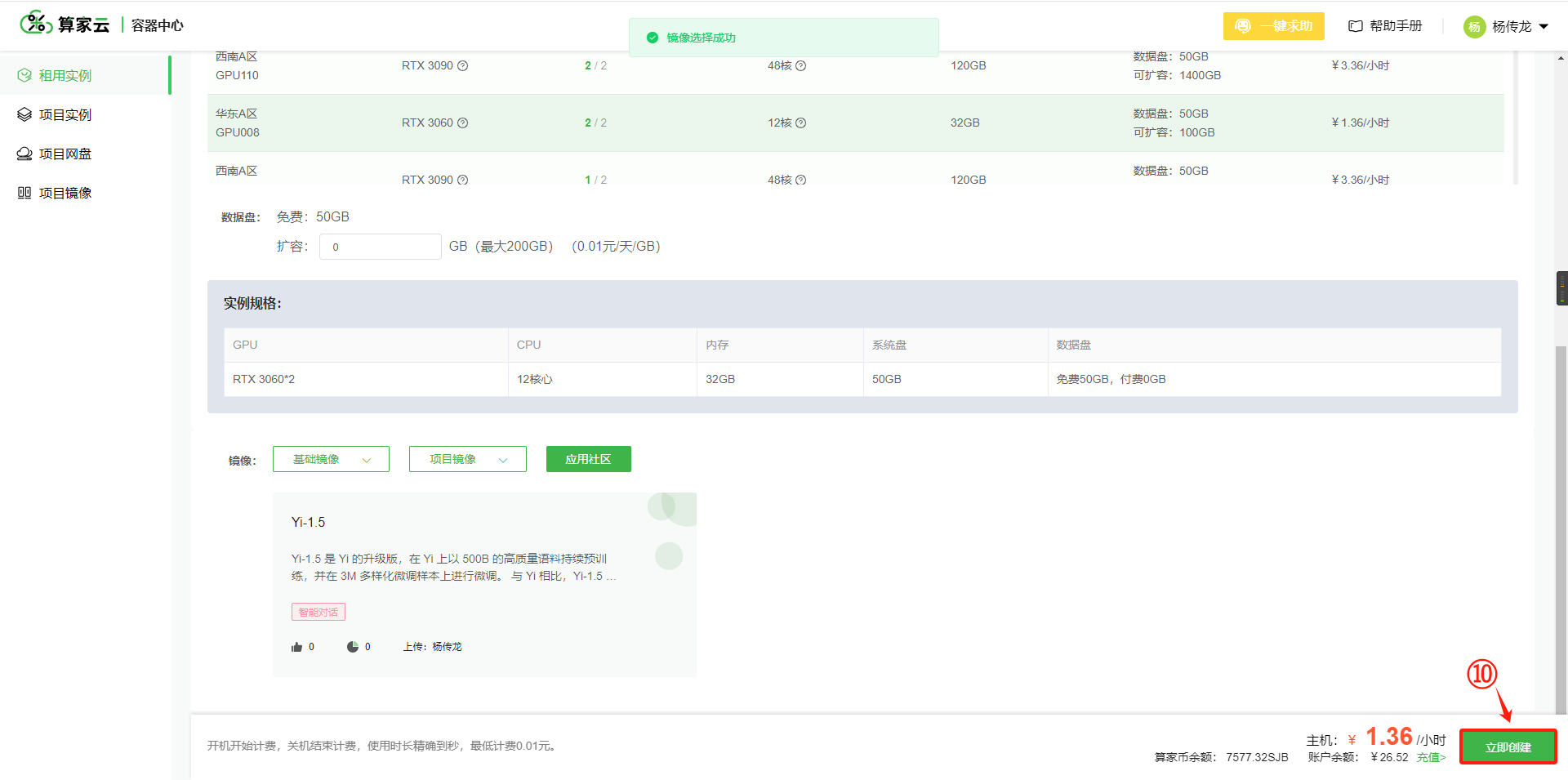Click the 上传：杨传龙 uploader text
Viewport: 1568px width, 780px height.
pyautogui.click(x=432, y=647)
